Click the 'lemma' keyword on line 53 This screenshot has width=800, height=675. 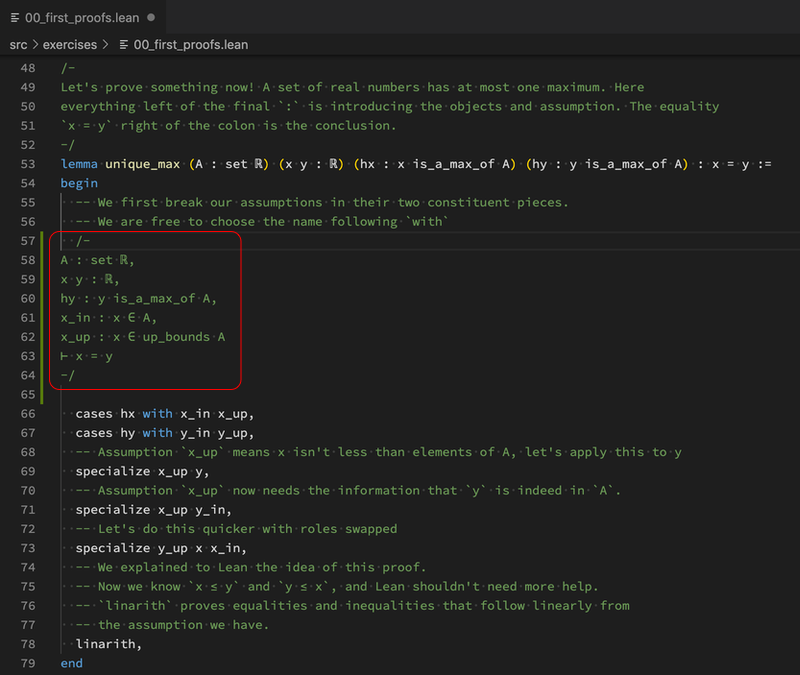click(79, 164)
